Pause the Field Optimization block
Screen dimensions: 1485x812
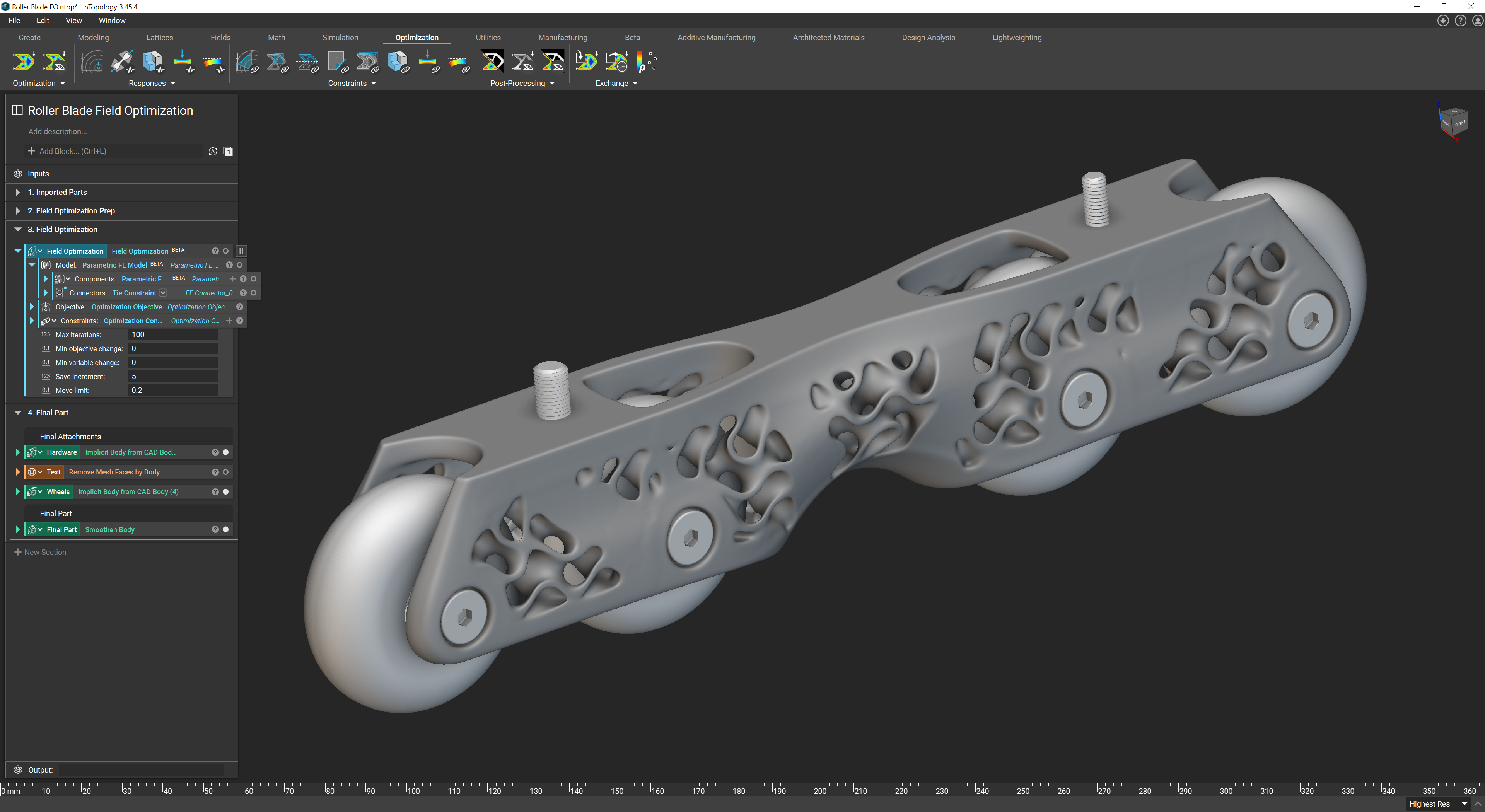[x=242, y=251]
